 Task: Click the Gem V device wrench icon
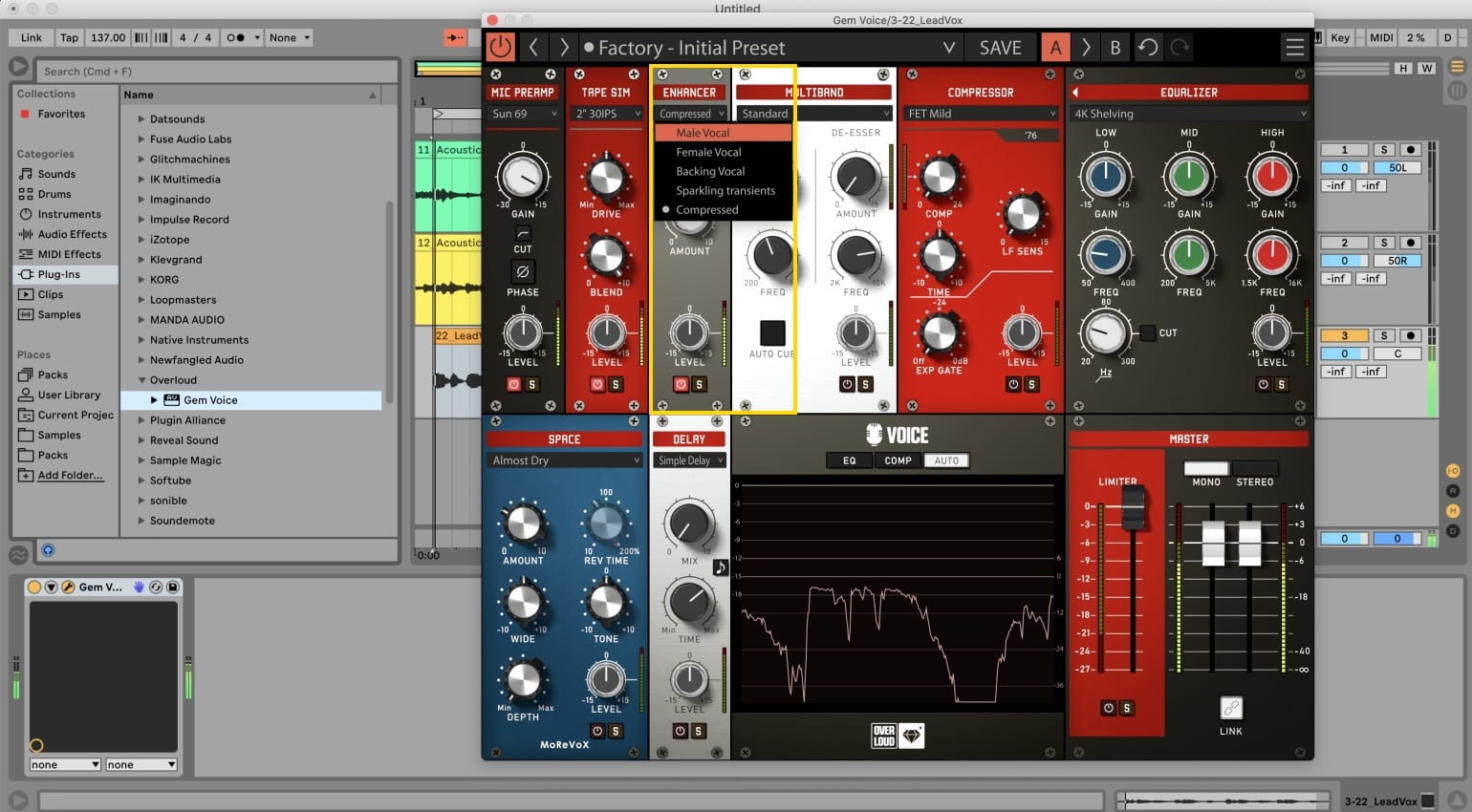click(68, 587)
